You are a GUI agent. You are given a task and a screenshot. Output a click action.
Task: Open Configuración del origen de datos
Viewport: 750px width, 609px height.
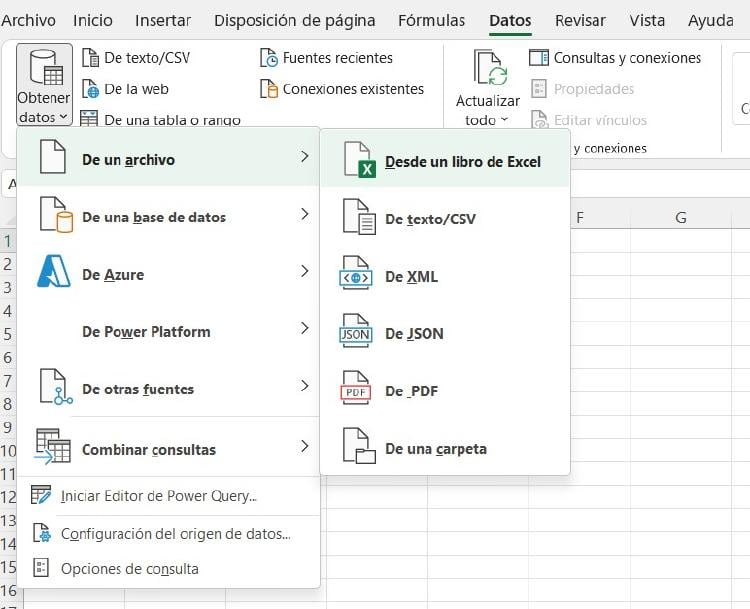click(168, 533)
